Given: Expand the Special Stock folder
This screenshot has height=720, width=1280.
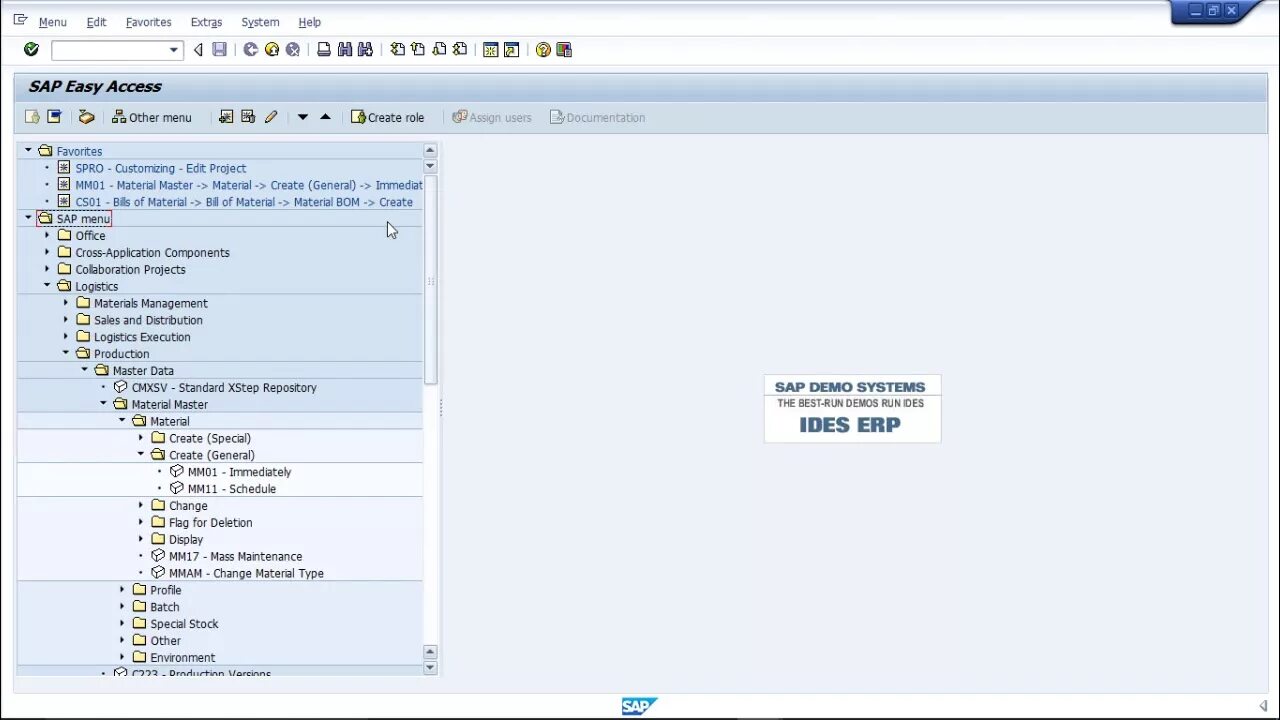Looking at the screenshot, I should click(122, 623).
